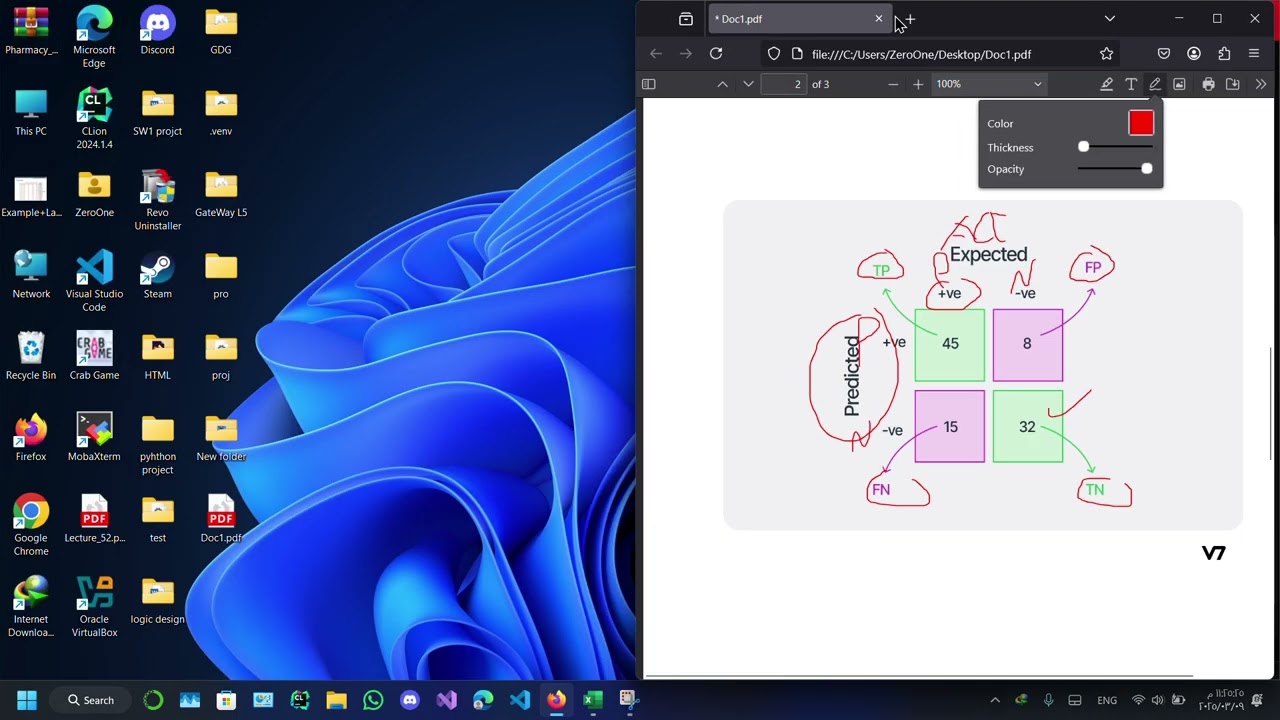The width and height of the screenshot is (1280, 720).
Task: Select the Microsoft Edge desktop shortcut
Action: pos(94,37)
